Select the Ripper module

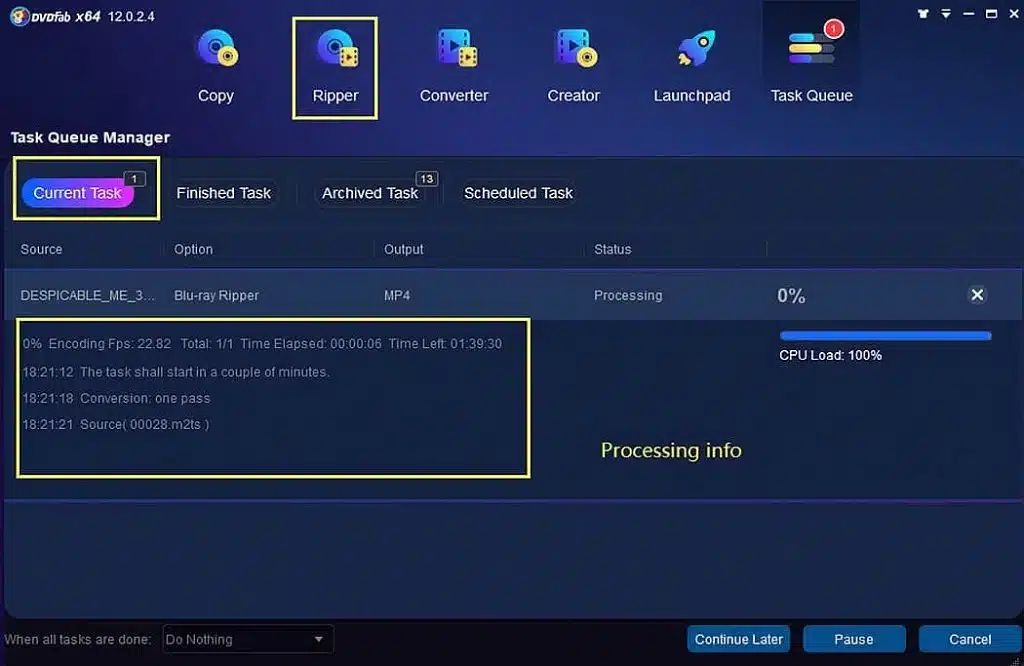335,60
